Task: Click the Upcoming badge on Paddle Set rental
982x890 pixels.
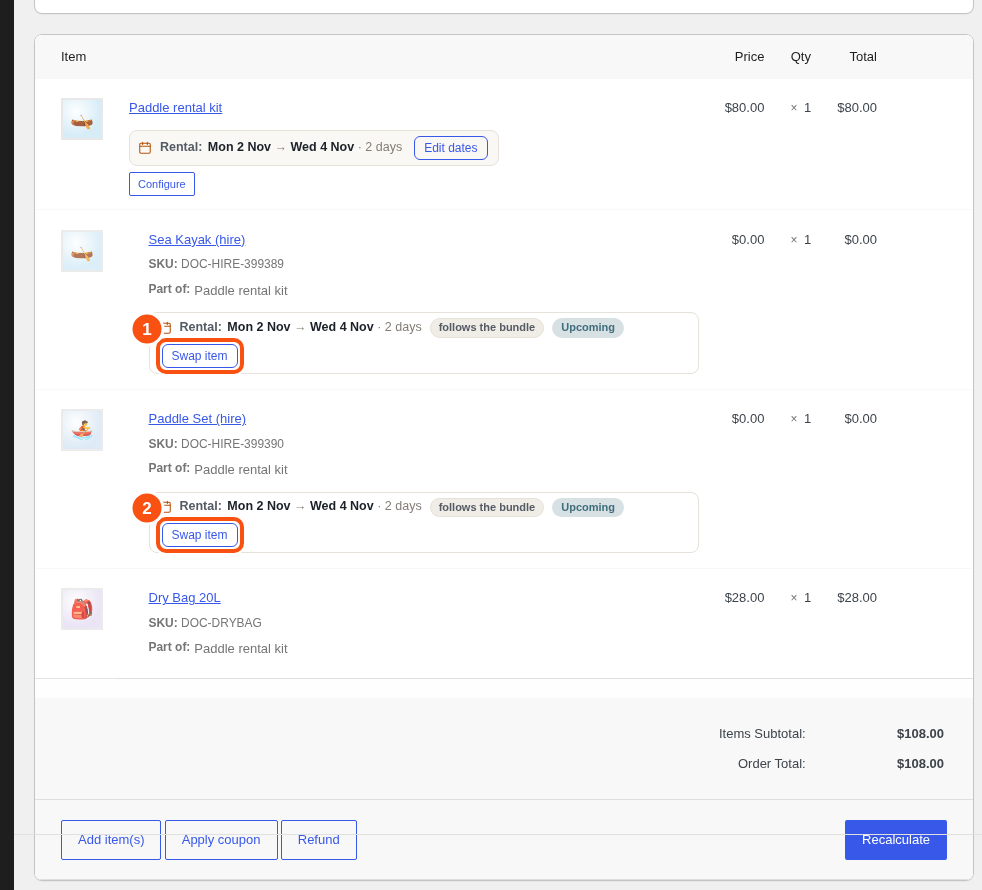Action: (587, 507)
